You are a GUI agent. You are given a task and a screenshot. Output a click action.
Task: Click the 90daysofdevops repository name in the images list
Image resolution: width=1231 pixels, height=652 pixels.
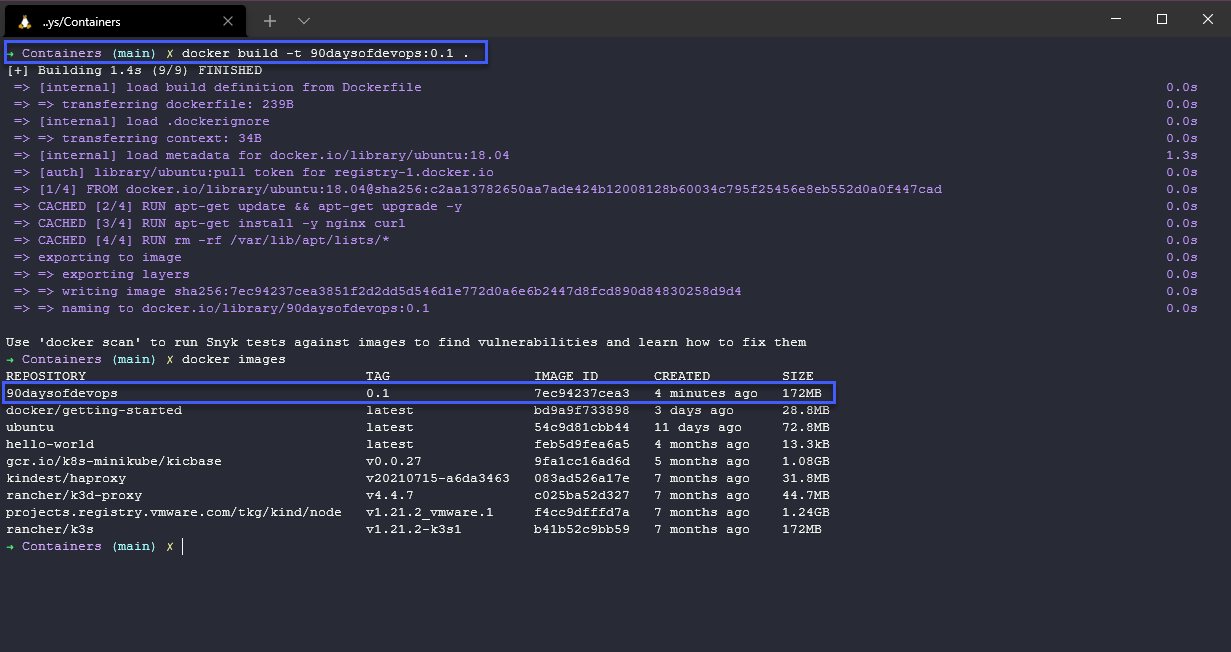coord(62,393)
